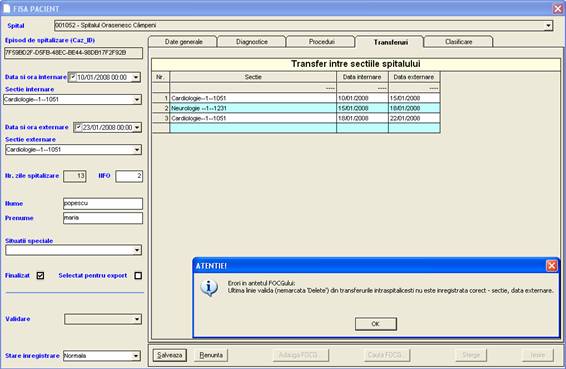Click the Renunta button
Screen dimensions: 566x369
point(211,355)
